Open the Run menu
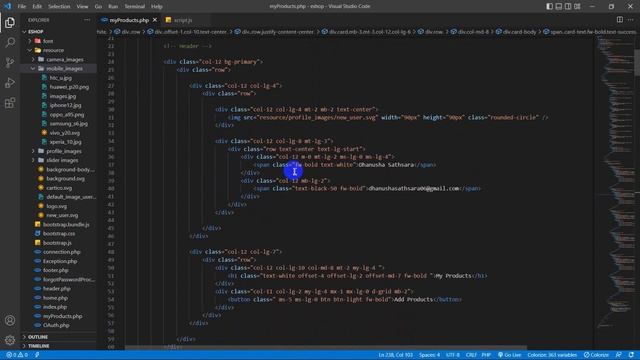640x360 pixels. click(x=113, y=7)
